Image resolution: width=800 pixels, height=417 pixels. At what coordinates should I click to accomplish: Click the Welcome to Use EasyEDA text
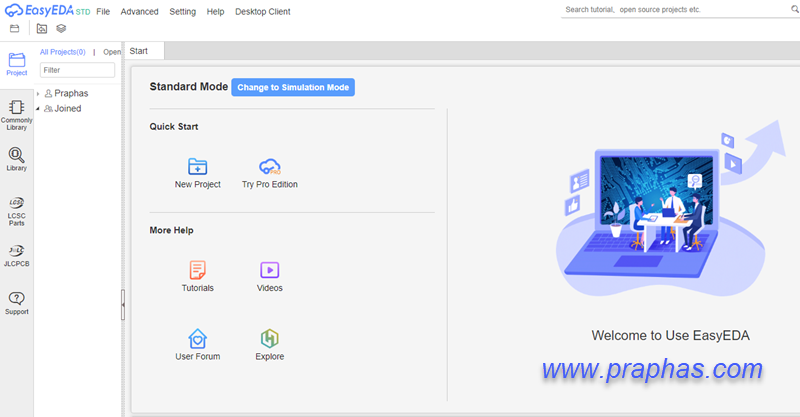point(670,335)
